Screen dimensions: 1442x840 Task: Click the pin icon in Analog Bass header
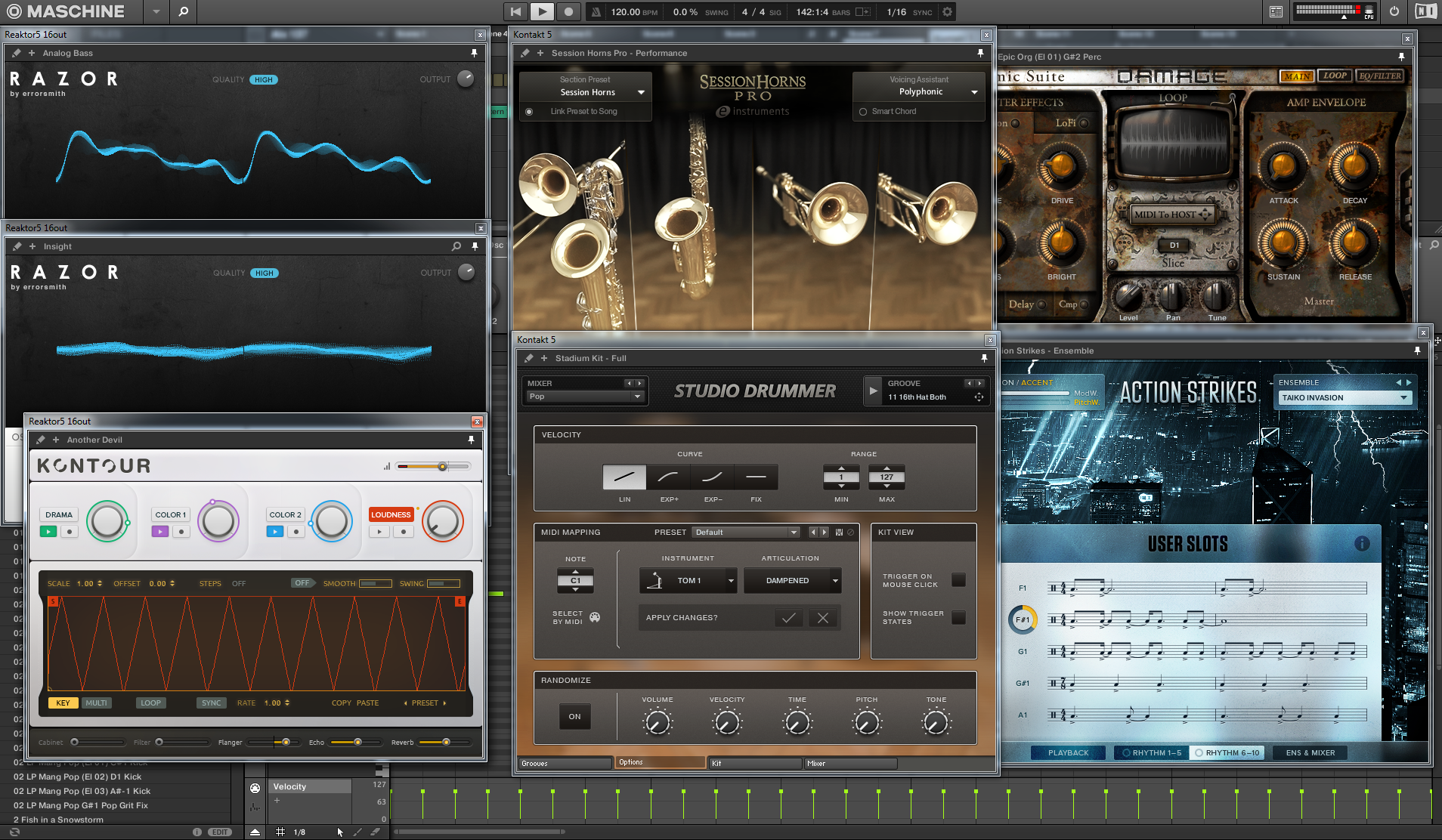click(x=474, y=53)
